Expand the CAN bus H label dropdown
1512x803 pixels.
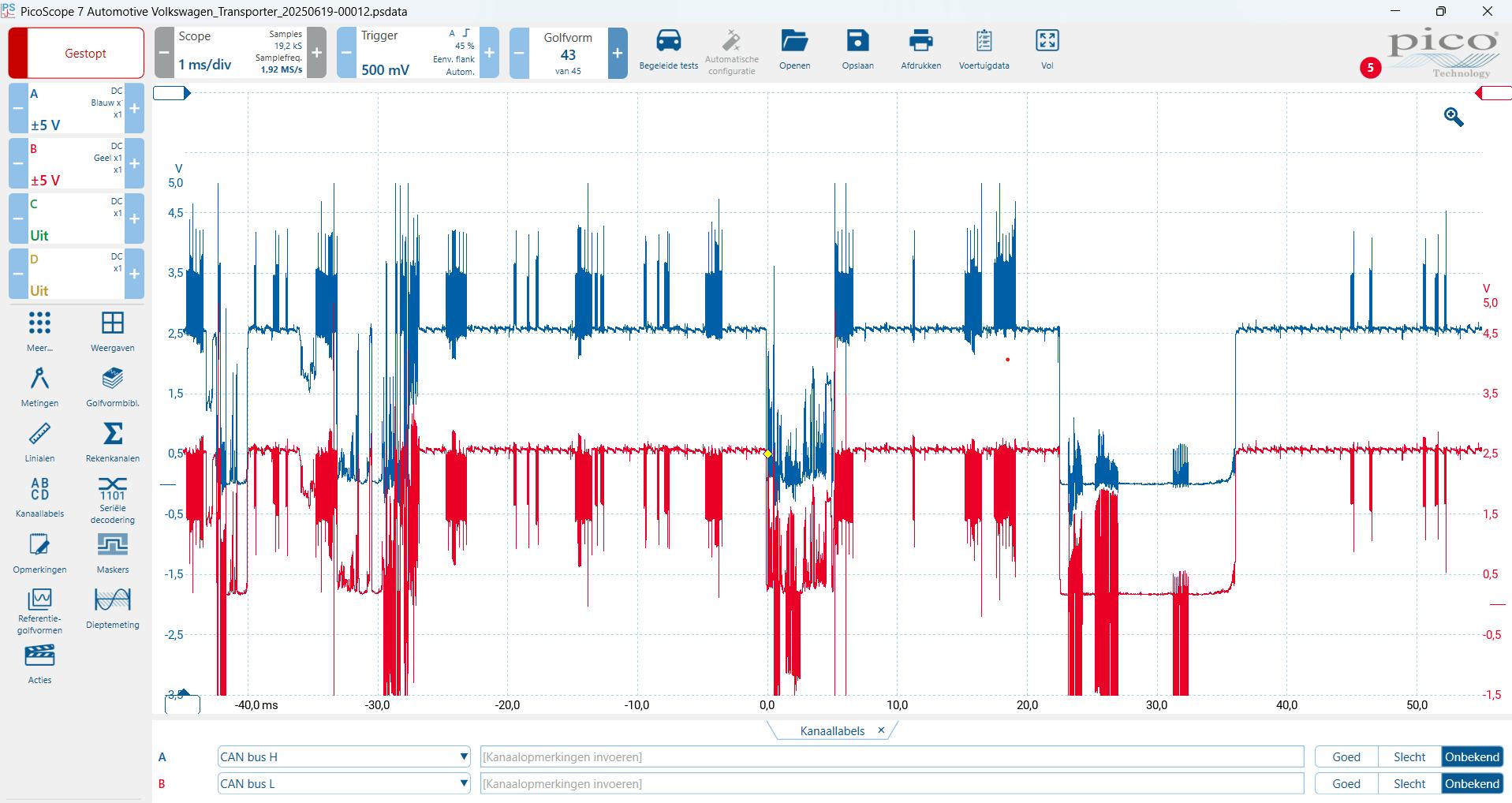click(x=464, y=757)
